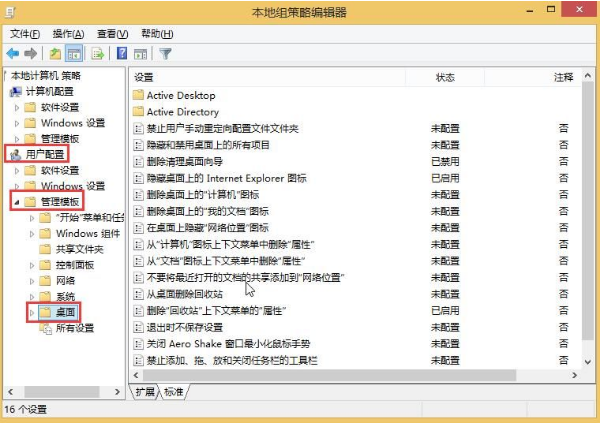Viewport: 600px width, 426px height.
Task: Select 关闭 Aero Shake 窗口最小化鼠标手势 setting
Action: (x=228, y=344)
